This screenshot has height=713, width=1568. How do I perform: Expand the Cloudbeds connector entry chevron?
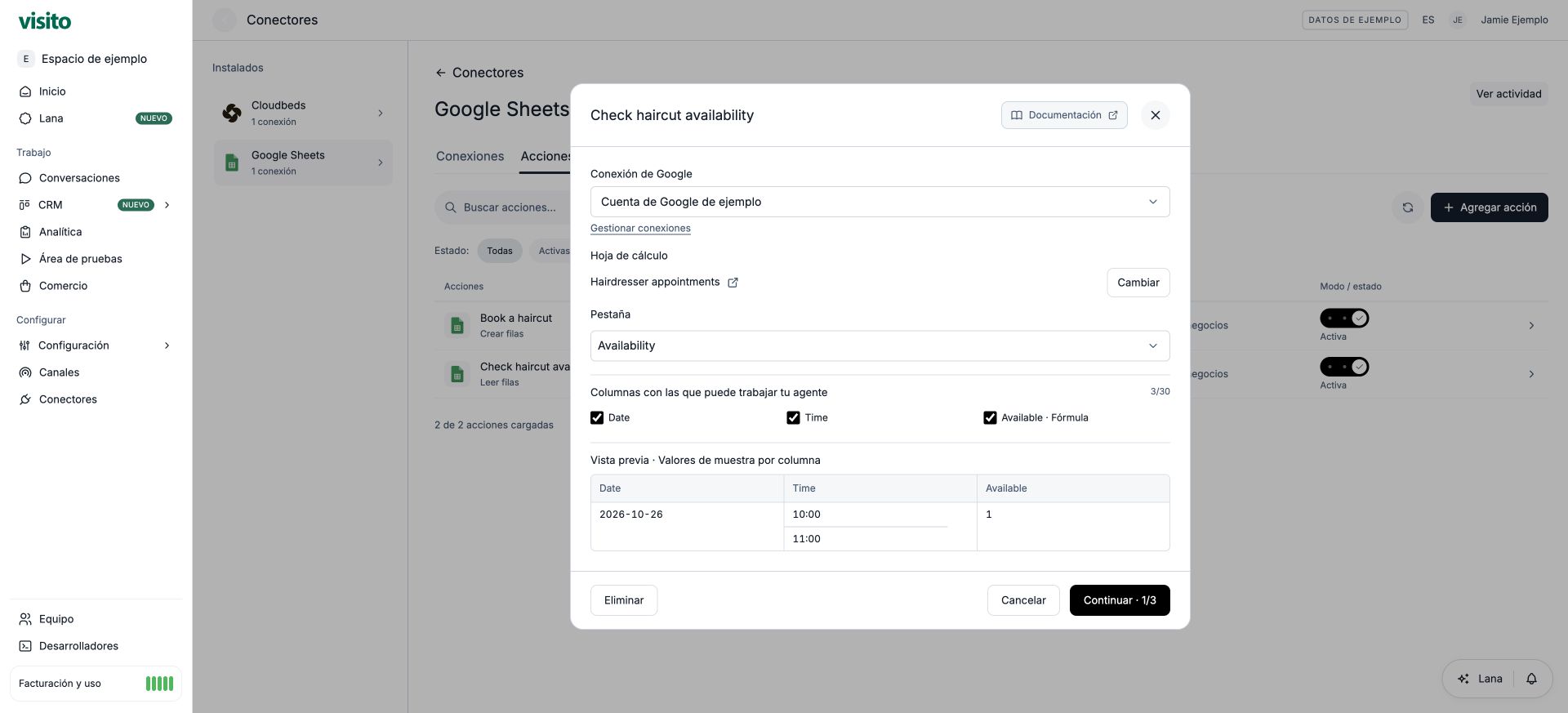[x=380, y=113]
